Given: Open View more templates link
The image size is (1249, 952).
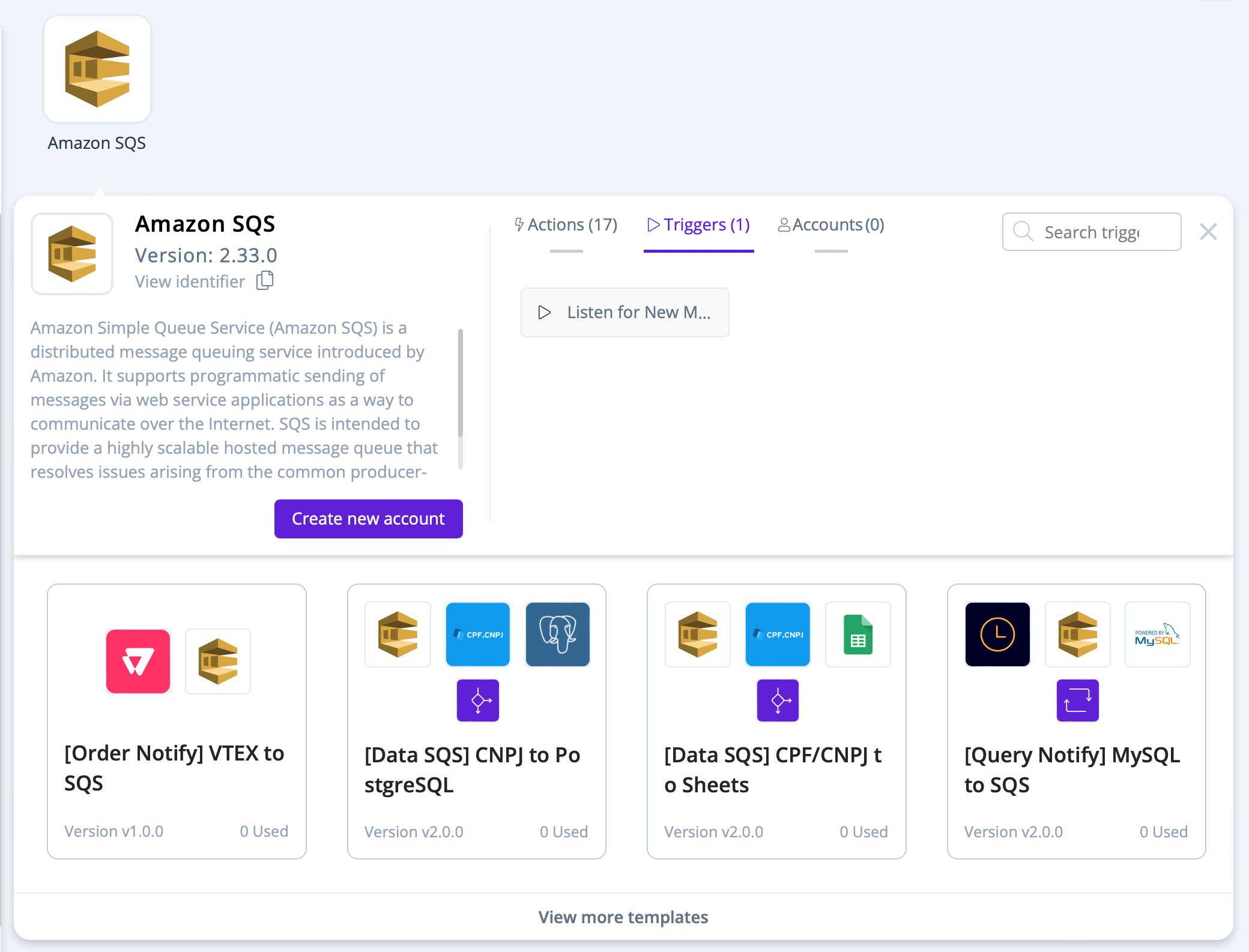Looking at the screenshot, I should 623,917.
